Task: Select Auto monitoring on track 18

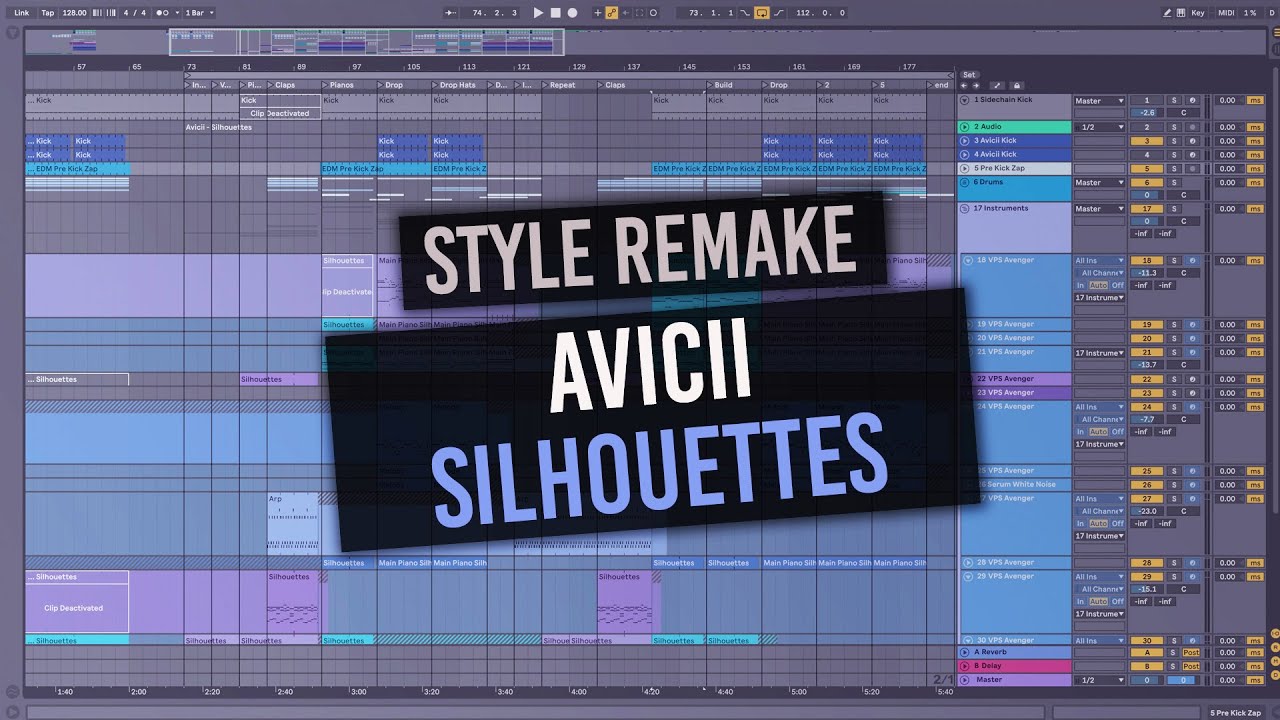Action: 1098,285
